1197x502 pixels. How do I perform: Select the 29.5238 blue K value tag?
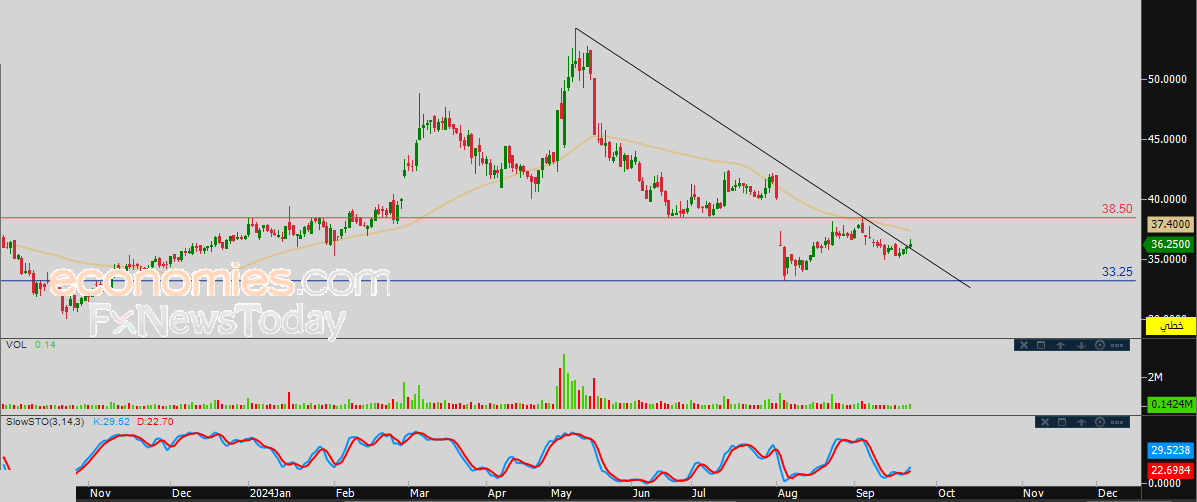click(x=1171, y=452)
